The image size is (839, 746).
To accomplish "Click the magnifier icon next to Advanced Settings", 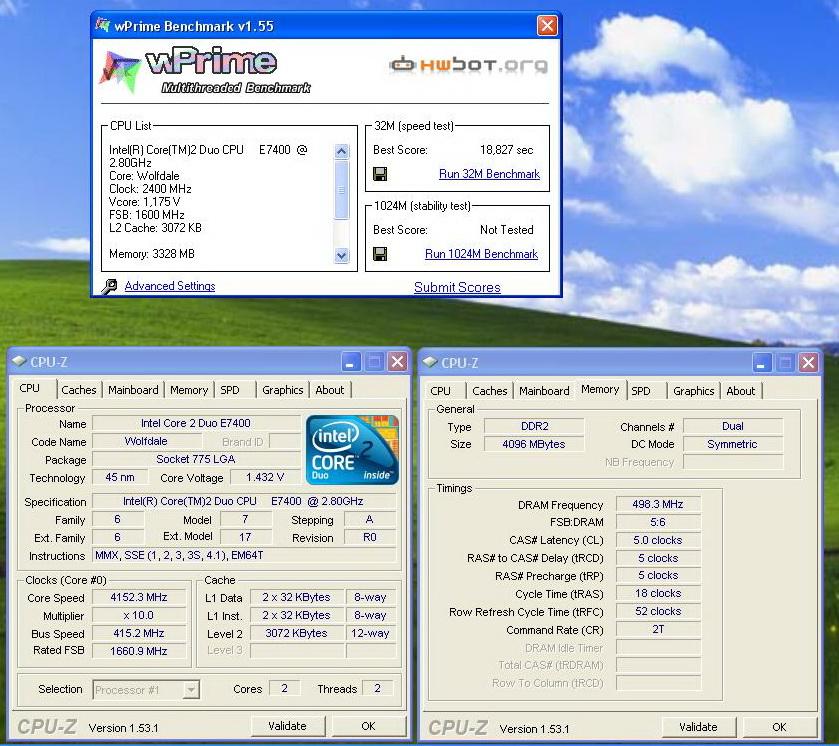I will pyautogui.click(x=109, y=286).
